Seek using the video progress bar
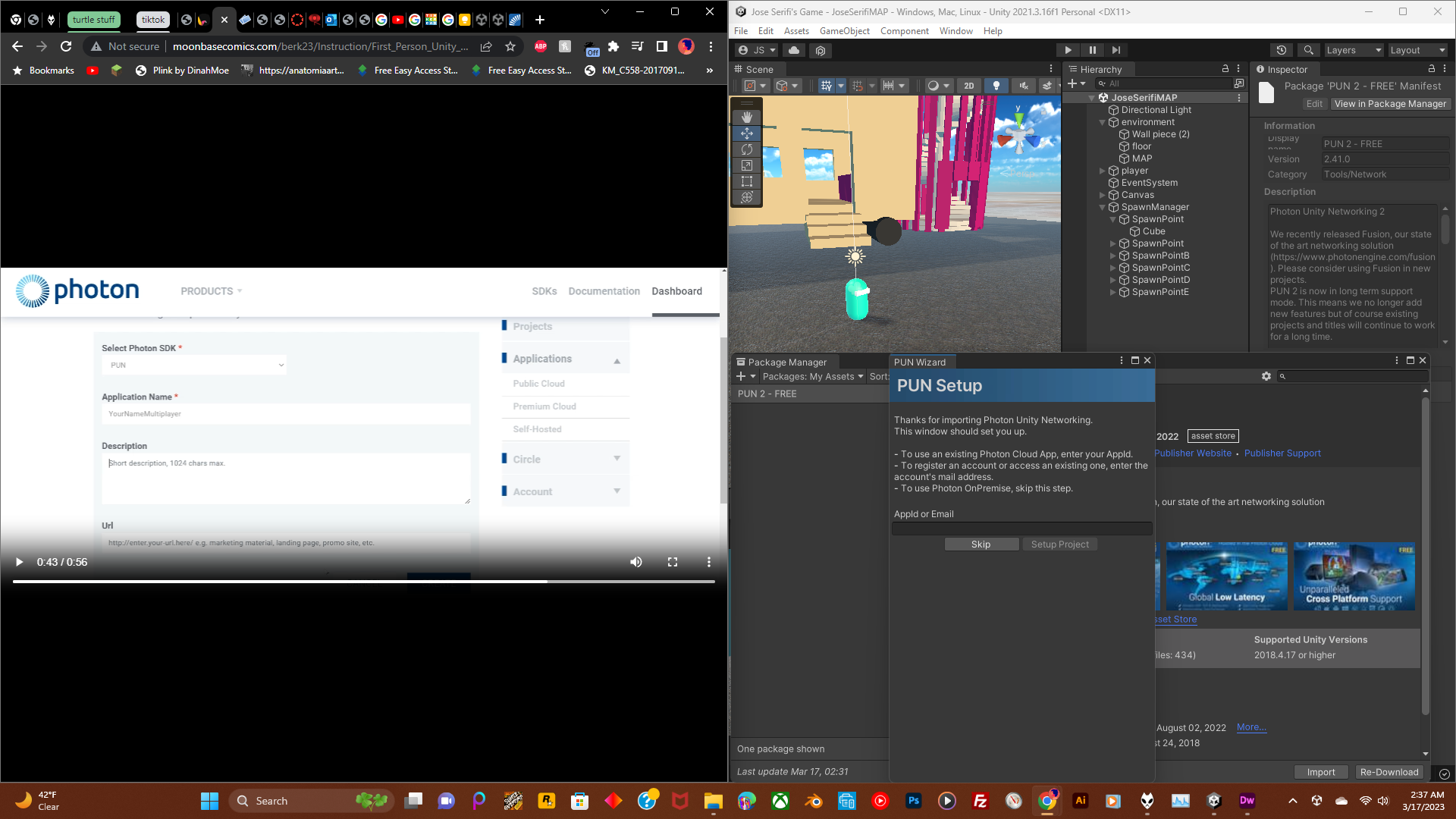1456x819 pixels. (x=363, y=582)
